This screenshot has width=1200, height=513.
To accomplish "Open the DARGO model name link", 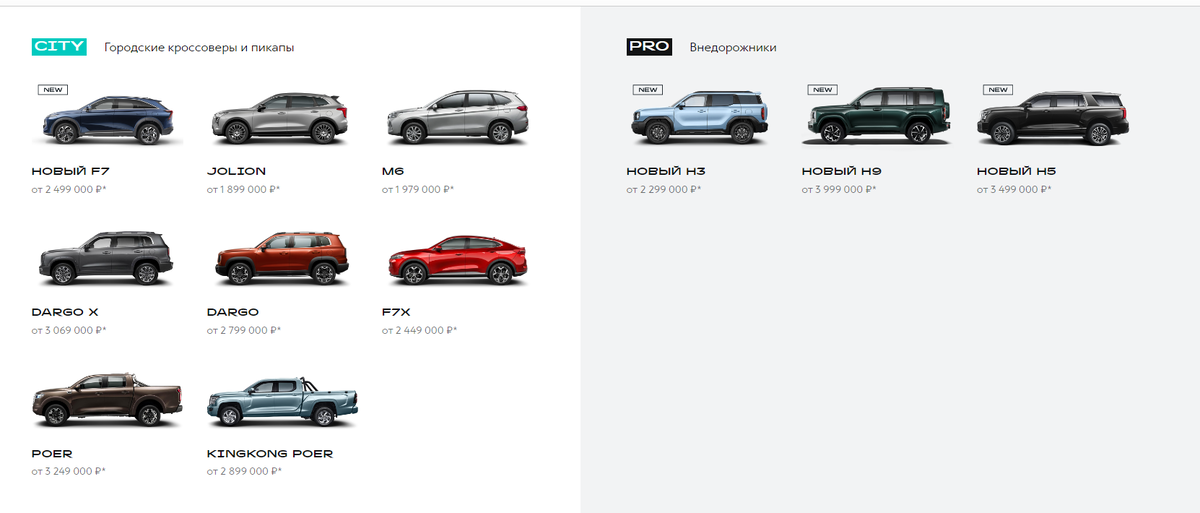I will [x=233, y=312].
